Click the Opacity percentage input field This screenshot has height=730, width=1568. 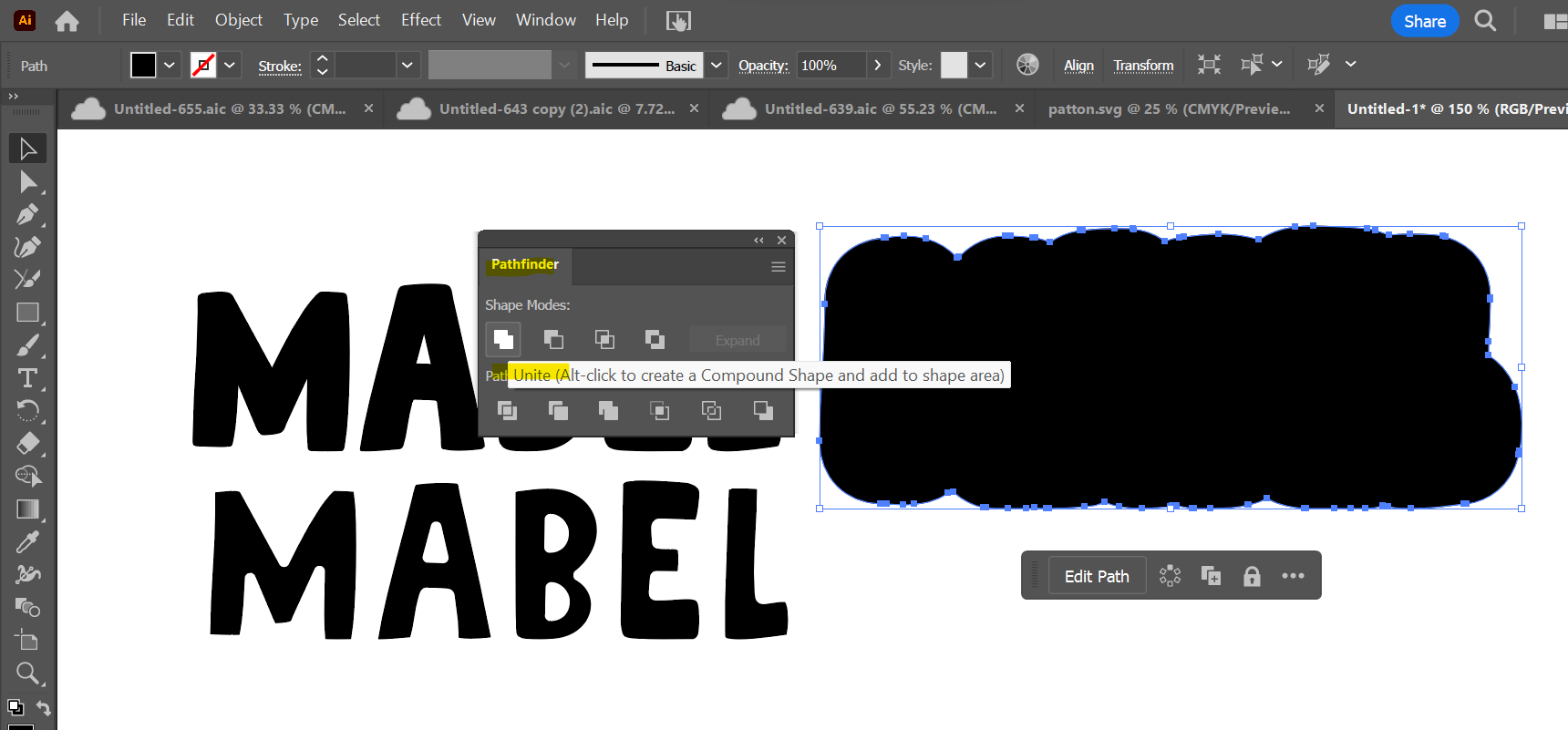(830, 66)
